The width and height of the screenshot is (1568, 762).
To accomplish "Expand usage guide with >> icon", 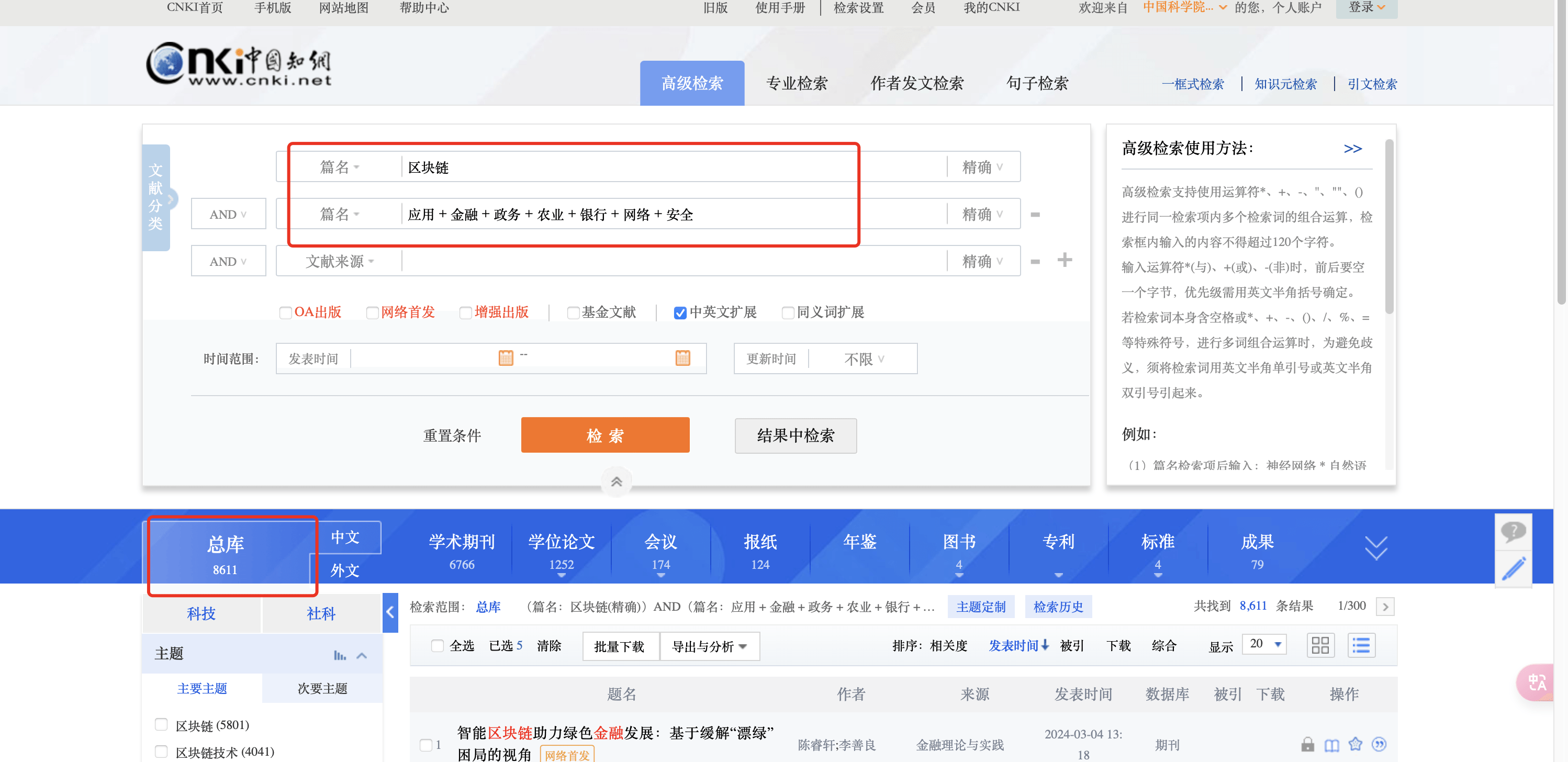I will [x=1352, y=148].
